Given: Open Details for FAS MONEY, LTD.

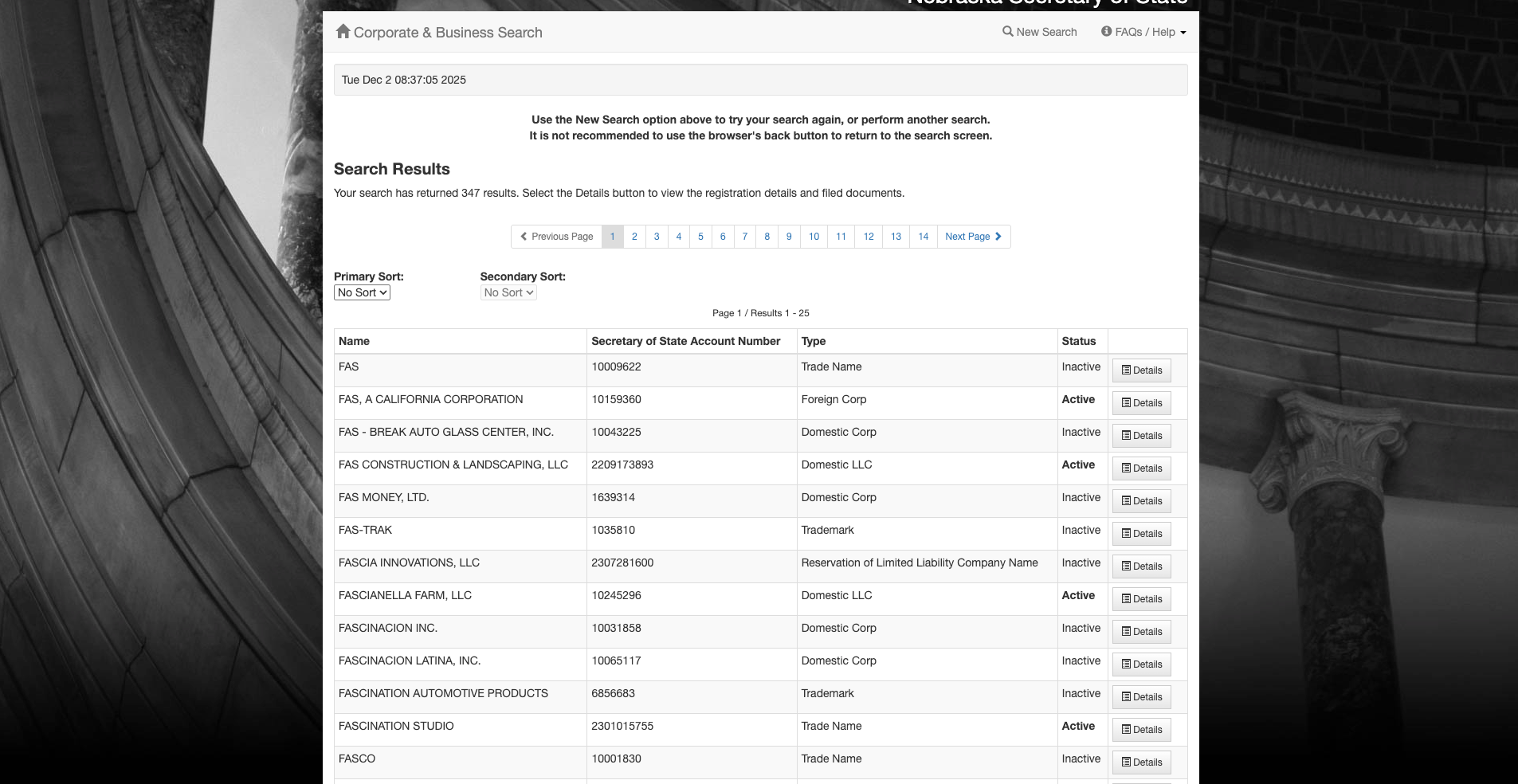Looking at the screenshot, I should (1141, 501).
